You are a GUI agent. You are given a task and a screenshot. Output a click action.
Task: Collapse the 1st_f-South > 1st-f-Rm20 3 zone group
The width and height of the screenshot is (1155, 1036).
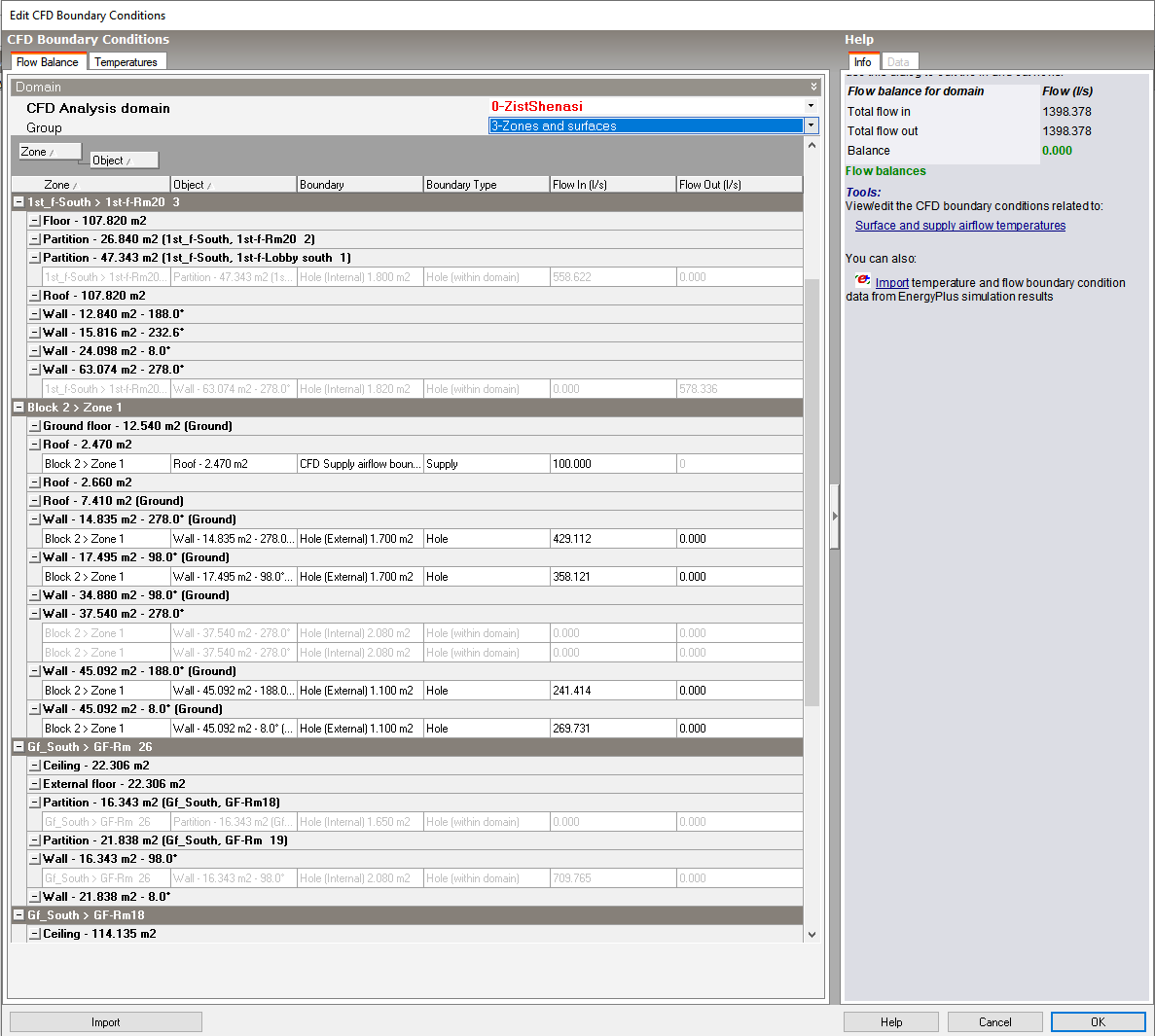(x=19, y=201)
